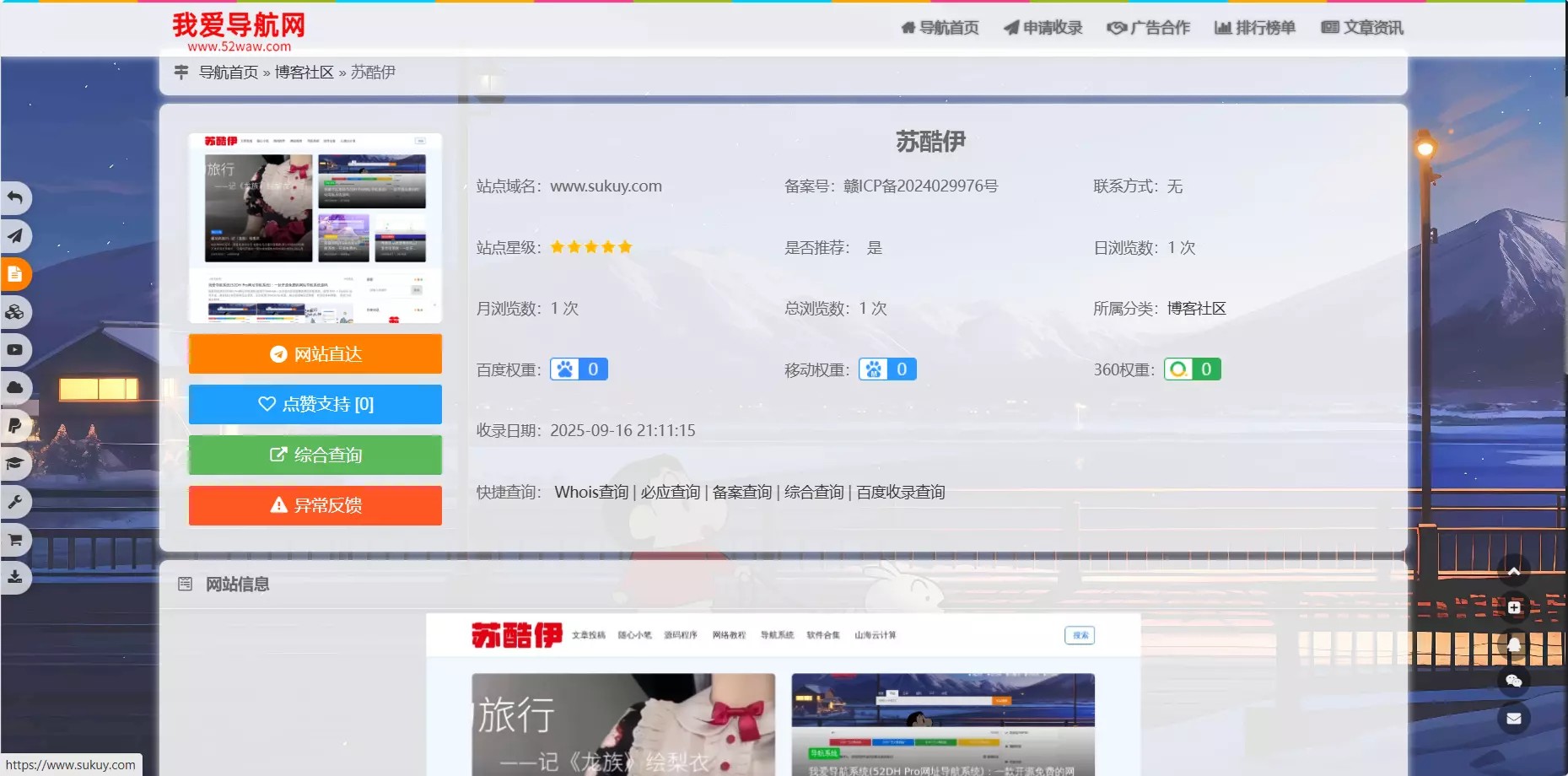Click the blocks icon in the left sidebar
The width and height of the screenshot is (1568, 776).
click(15, 311)
